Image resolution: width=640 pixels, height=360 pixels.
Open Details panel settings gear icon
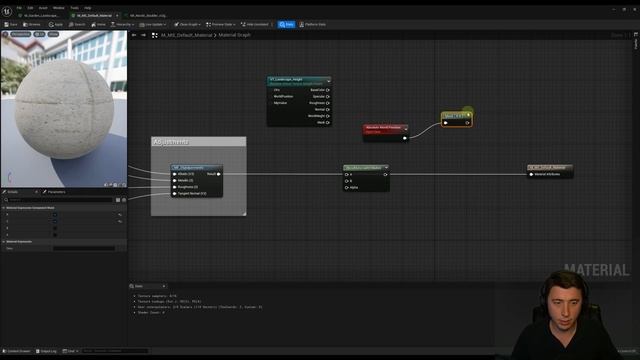[124, 200]
